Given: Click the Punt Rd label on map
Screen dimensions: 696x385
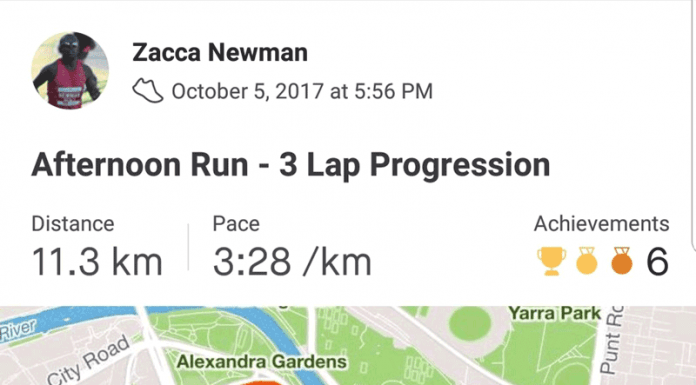Looking at the screenshot, I should (x=612, y=340).
